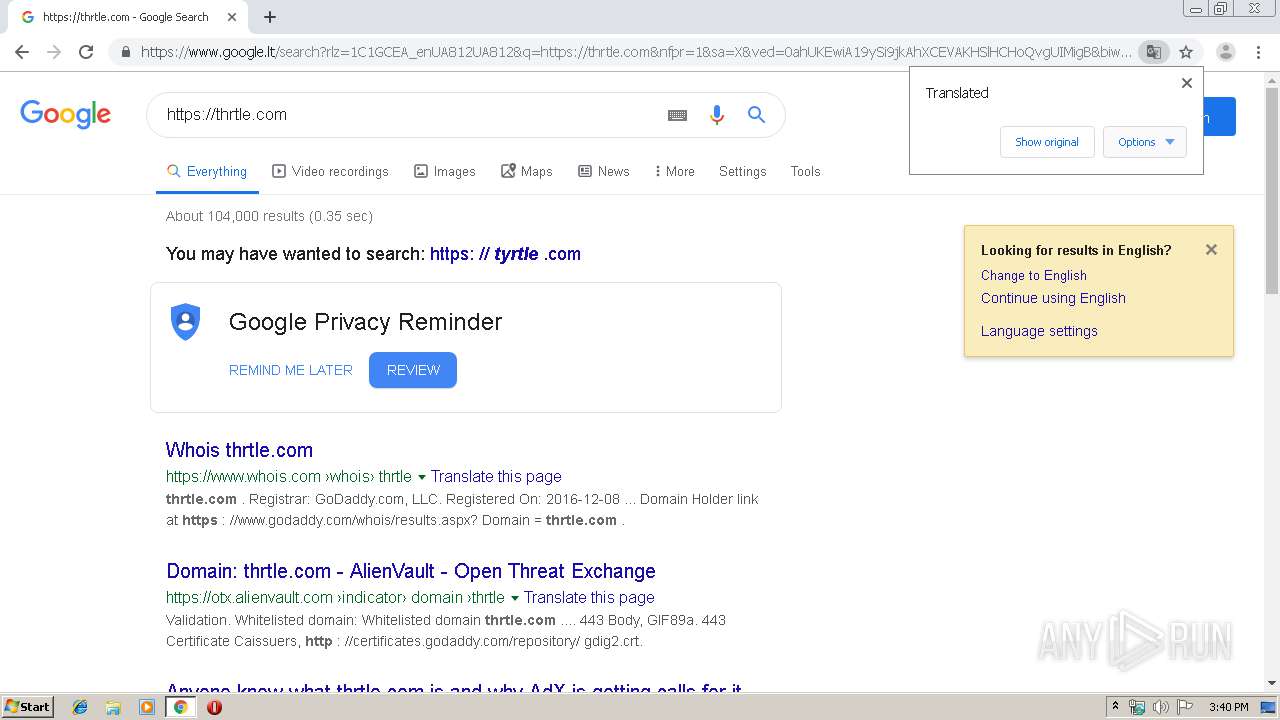Close the Google Search browser tab
The image size is (1280, 720).
[x=232, y=17]
